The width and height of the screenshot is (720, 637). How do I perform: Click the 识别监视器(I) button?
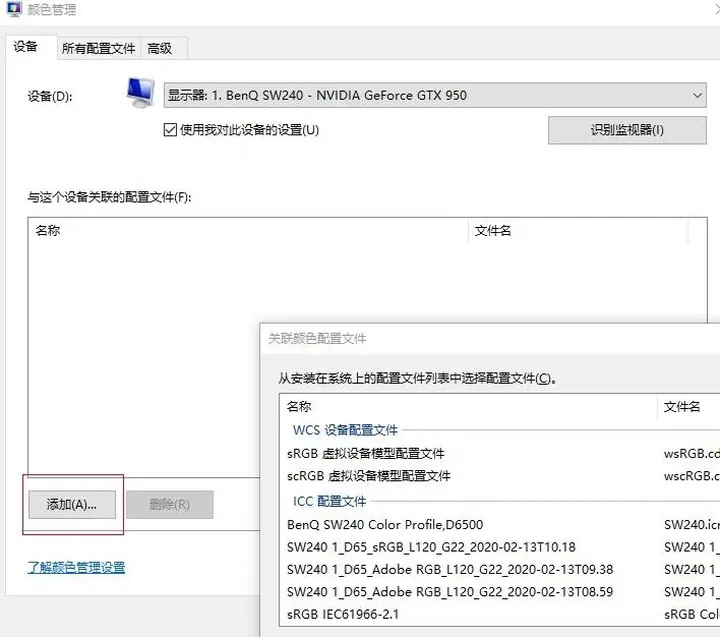click(627, 130)
